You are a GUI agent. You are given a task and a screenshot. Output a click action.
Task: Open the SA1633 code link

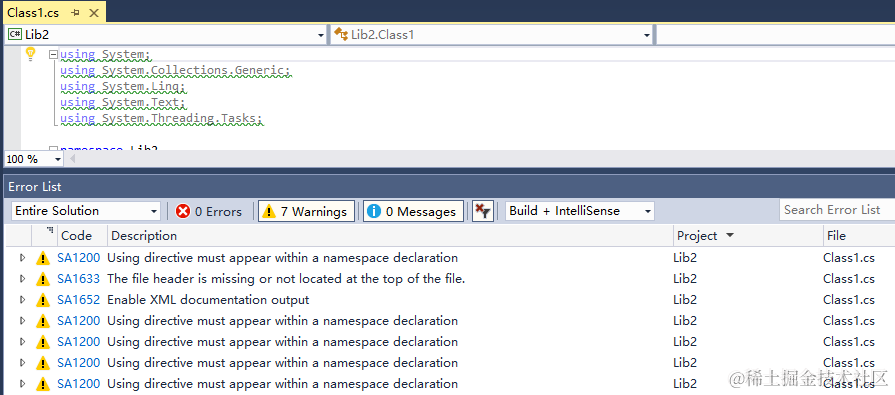[79, 279]
